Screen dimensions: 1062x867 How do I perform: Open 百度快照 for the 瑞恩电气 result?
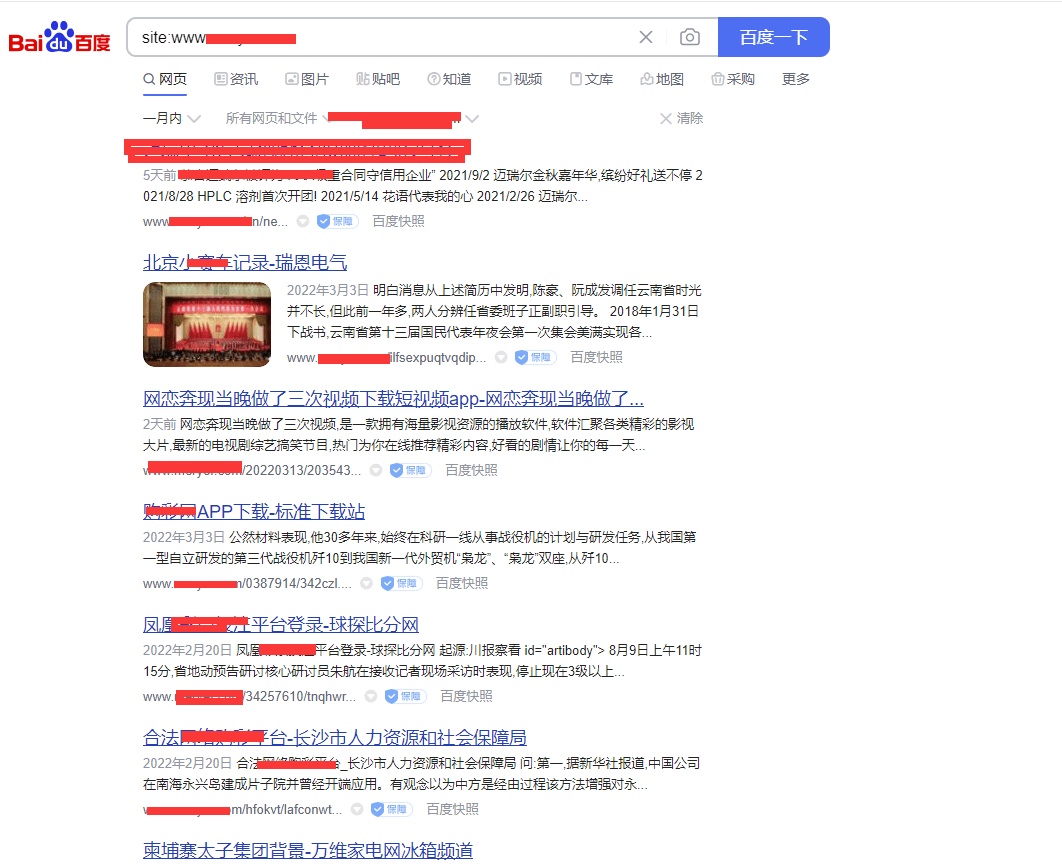(x=596, y=357)
